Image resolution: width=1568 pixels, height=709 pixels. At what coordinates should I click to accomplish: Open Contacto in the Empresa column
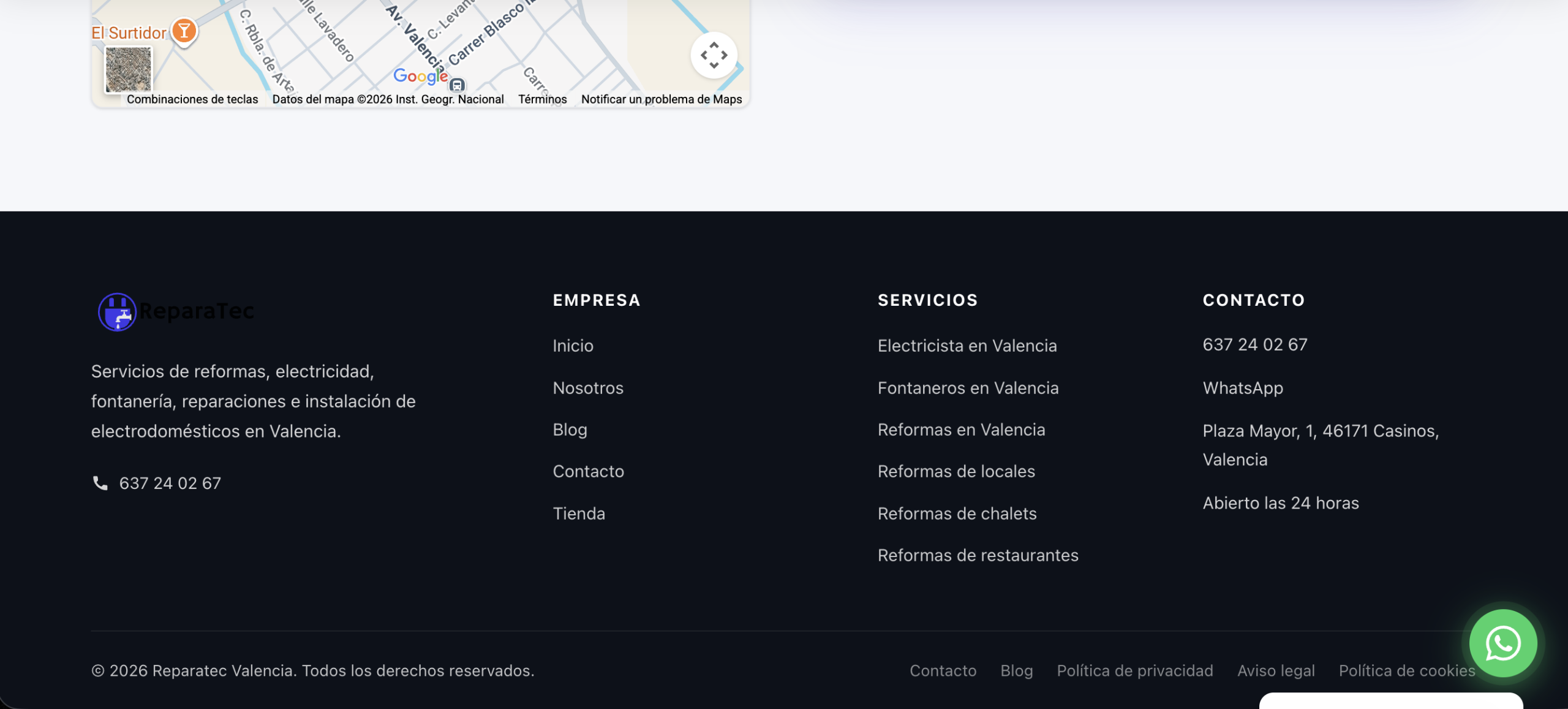point(589,471)
